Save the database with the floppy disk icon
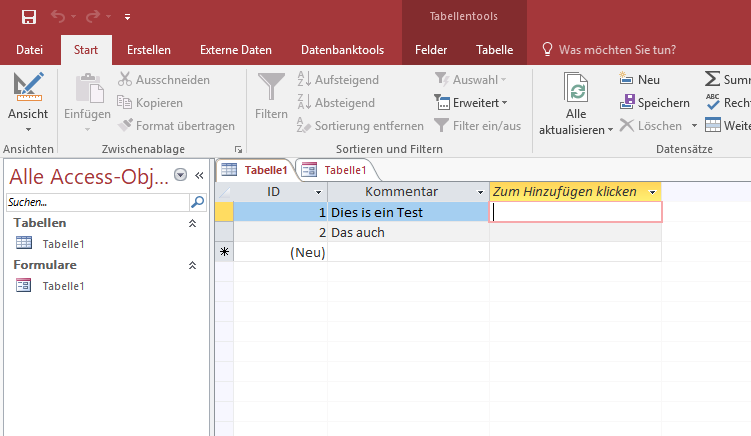 click(x=29, y=17)
